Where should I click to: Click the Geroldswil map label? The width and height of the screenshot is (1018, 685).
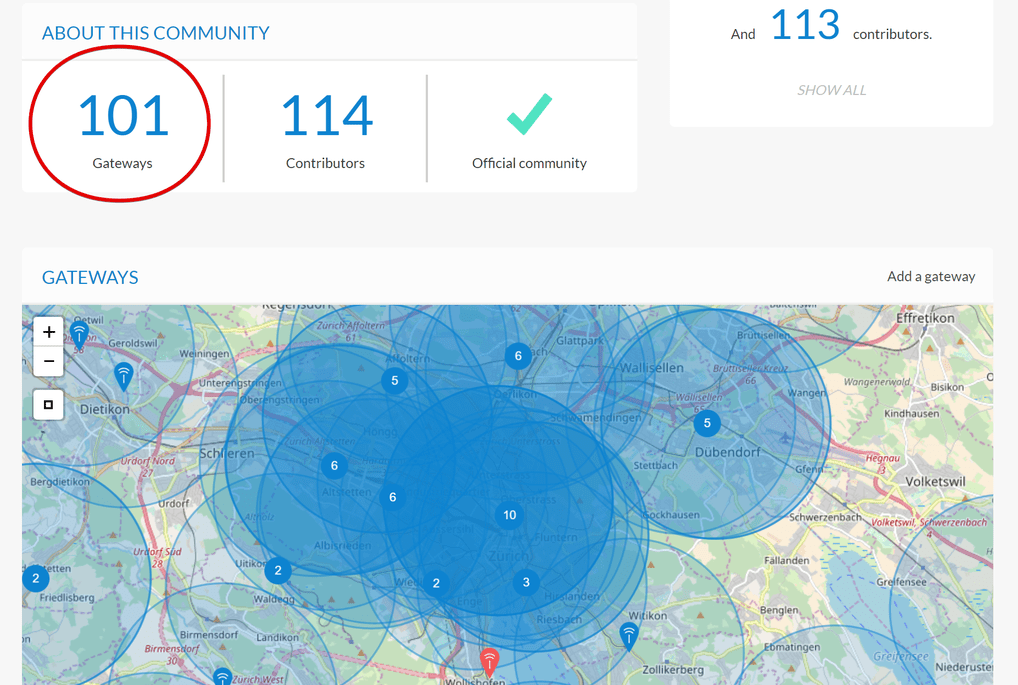pos(133,343)
